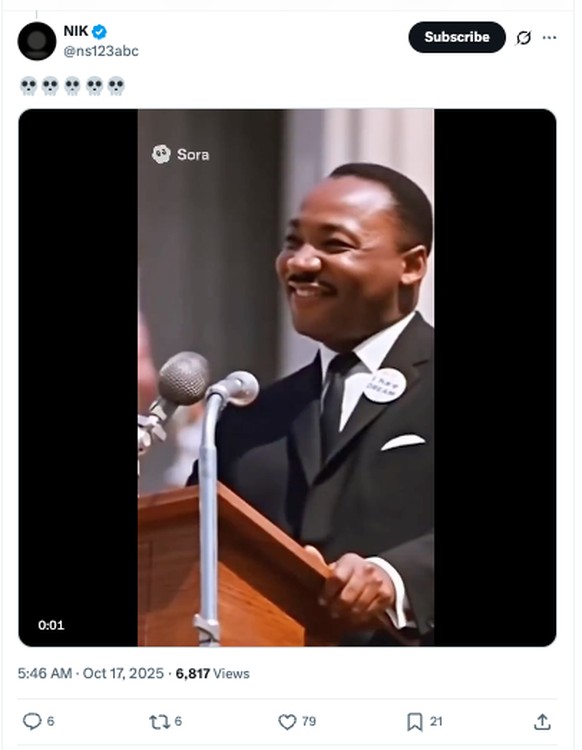Click the blue verified badge
582x750 pixels.
(x=99, y=32)
